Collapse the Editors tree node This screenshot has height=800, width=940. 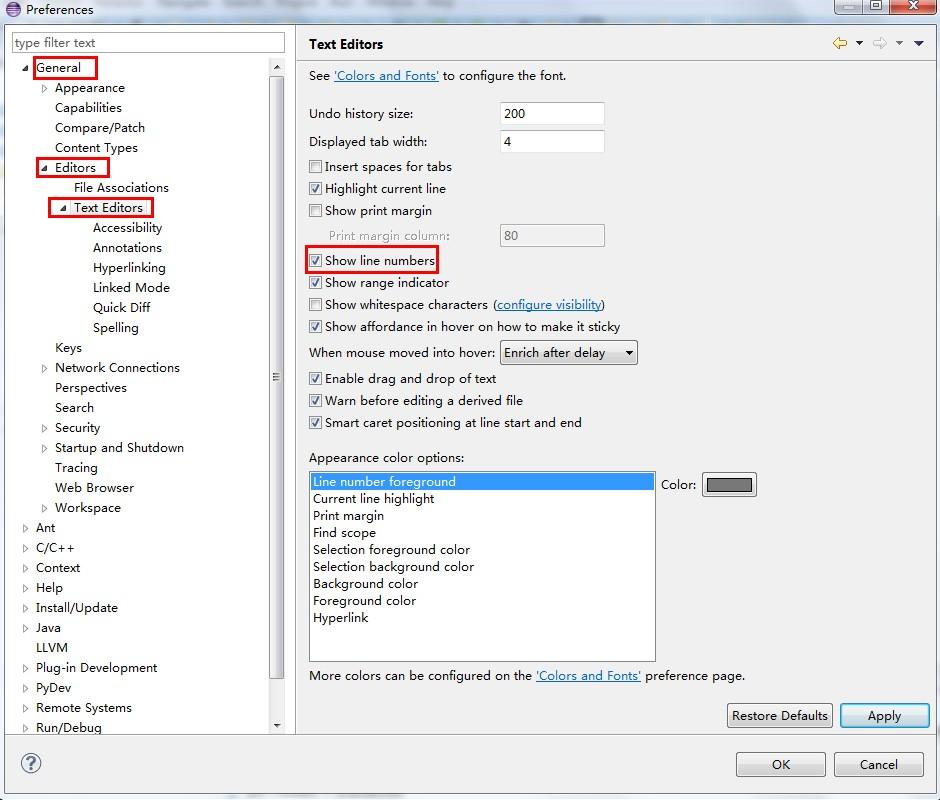point(44,168)
